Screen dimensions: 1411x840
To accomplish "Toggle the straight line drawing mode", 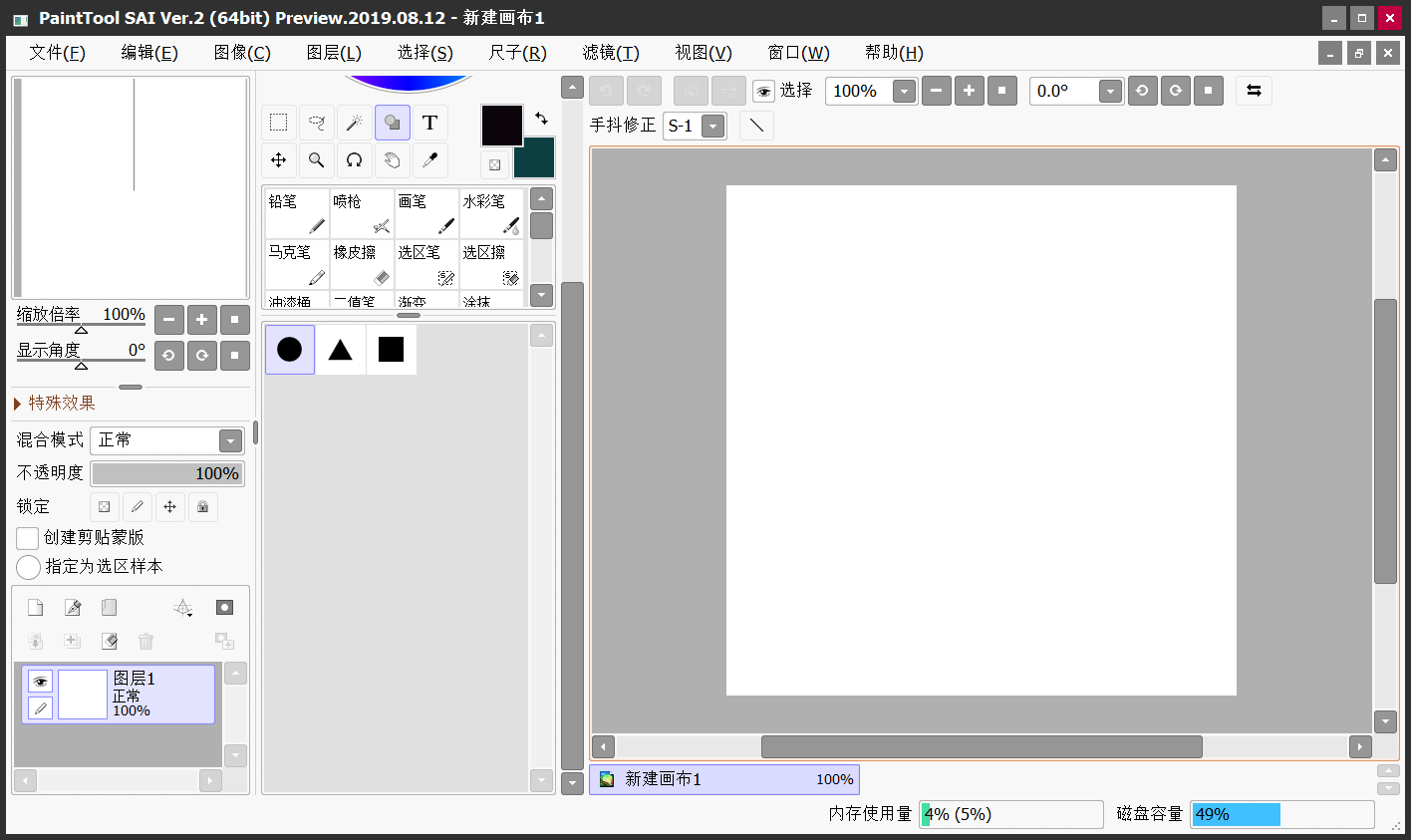I will tap(757, 126).
